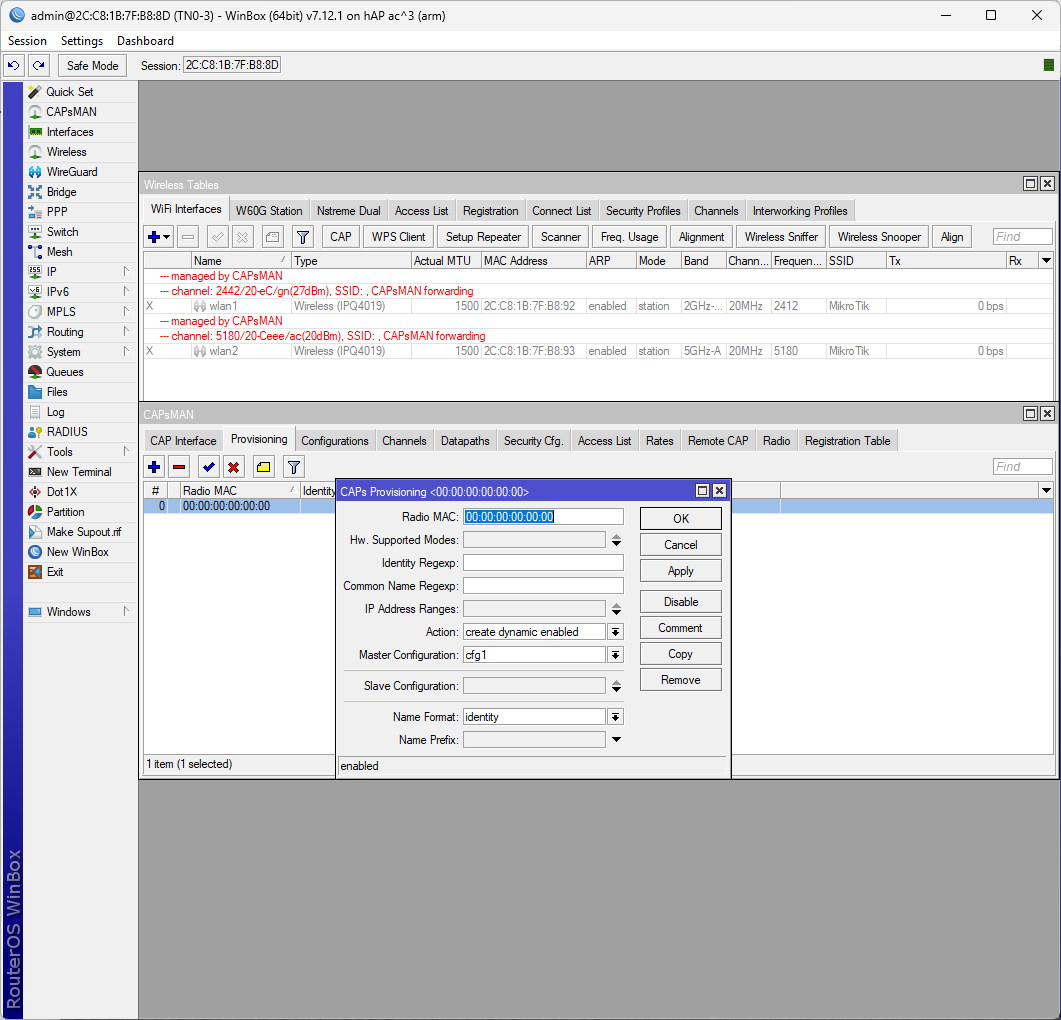
Task: Click the undo arrow in the top toolbar
Action: pos(13,65)
